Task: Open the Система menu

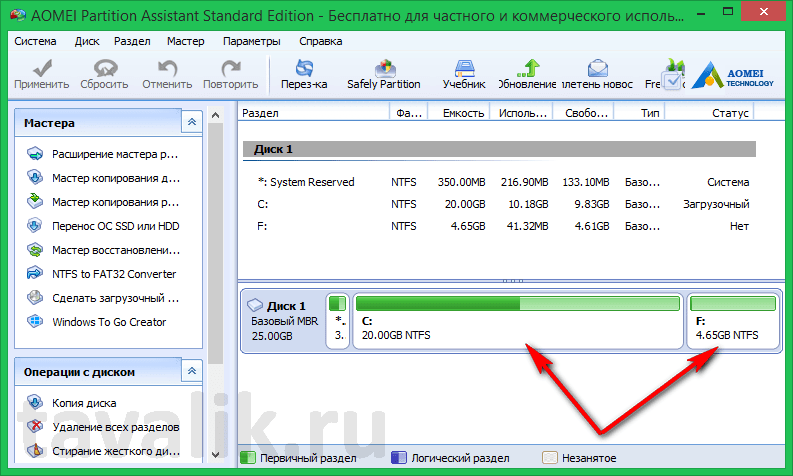Action: click(x=35, y=41)
